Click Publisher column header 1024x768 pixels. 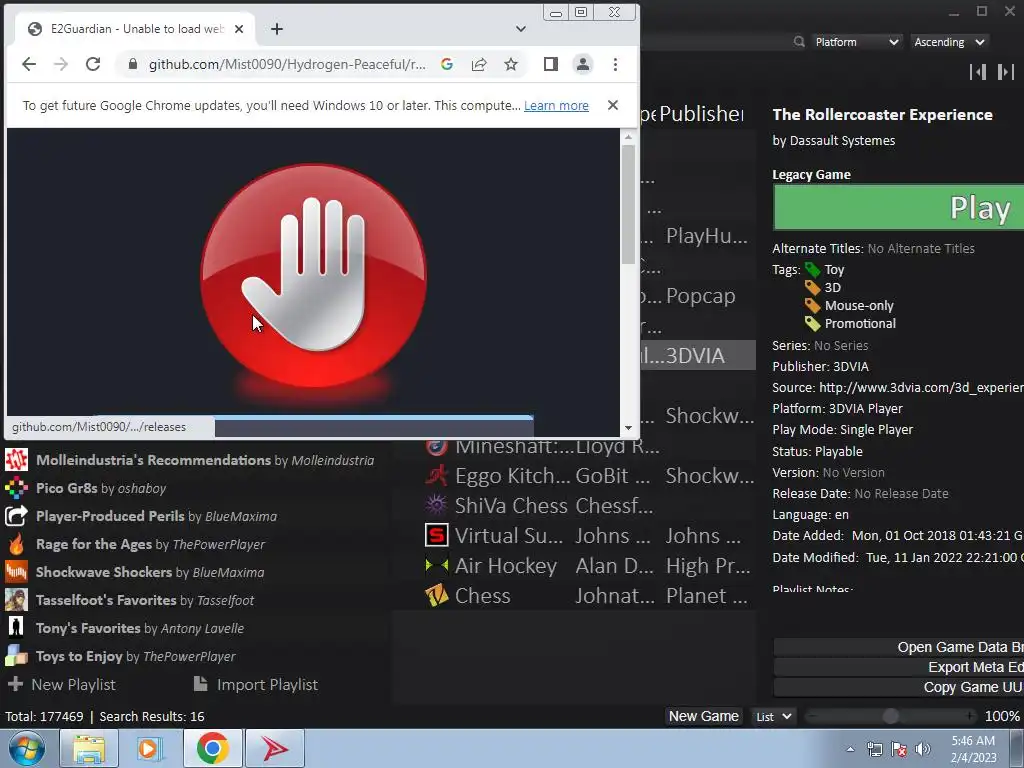point(701,114)
